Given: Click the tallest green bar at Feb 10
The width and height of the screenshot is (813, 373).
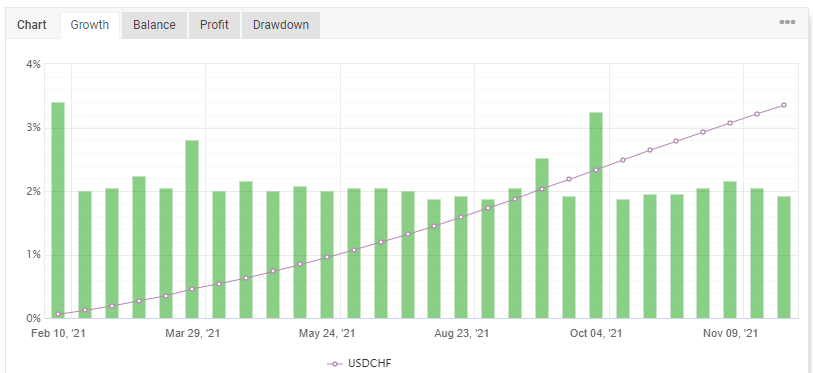Looking at the screenshot, I should pyautogui.click(x=58, y=210).
